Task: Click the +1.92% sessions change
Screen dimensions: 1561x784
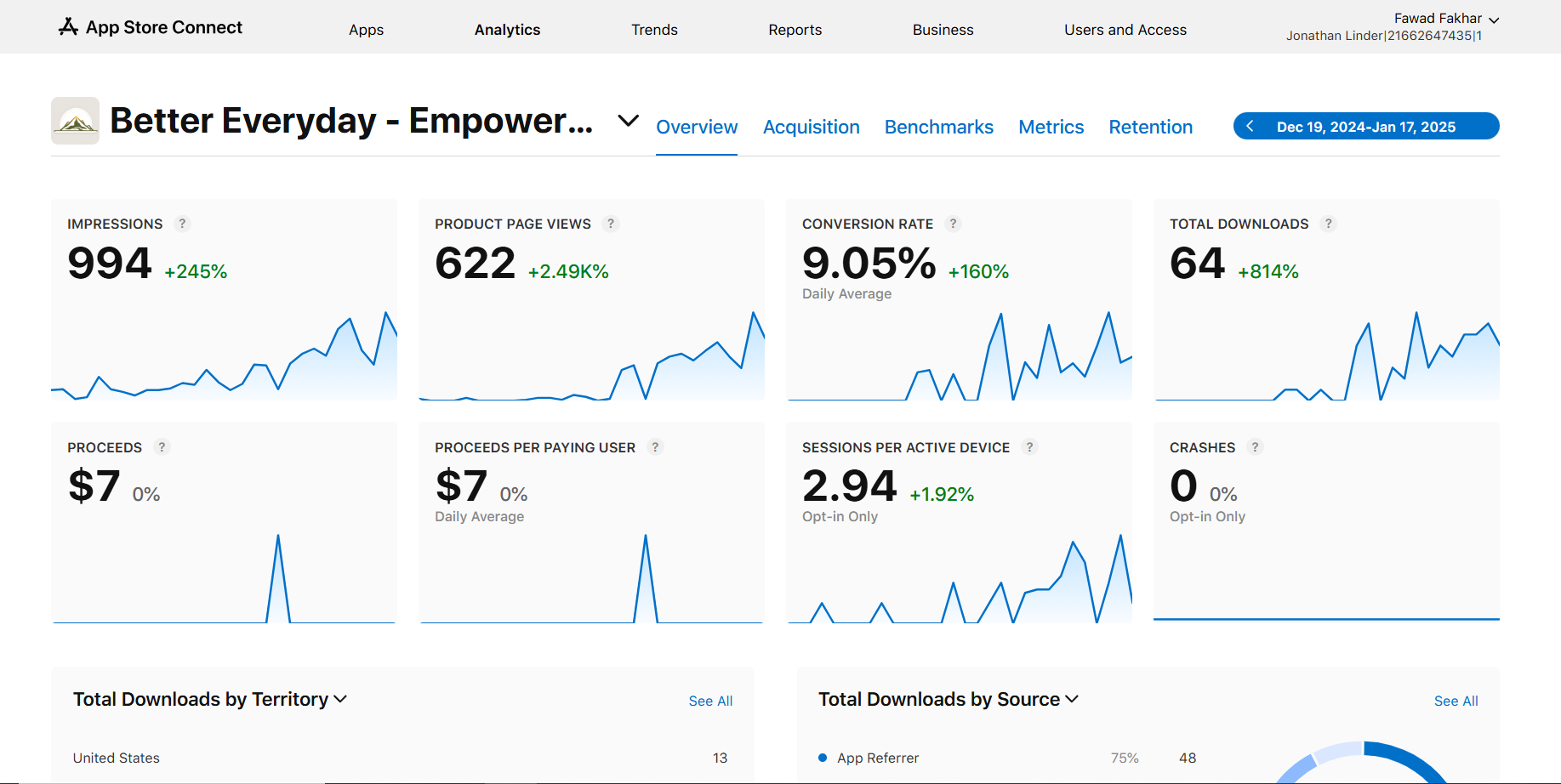Action: (942, 495)
